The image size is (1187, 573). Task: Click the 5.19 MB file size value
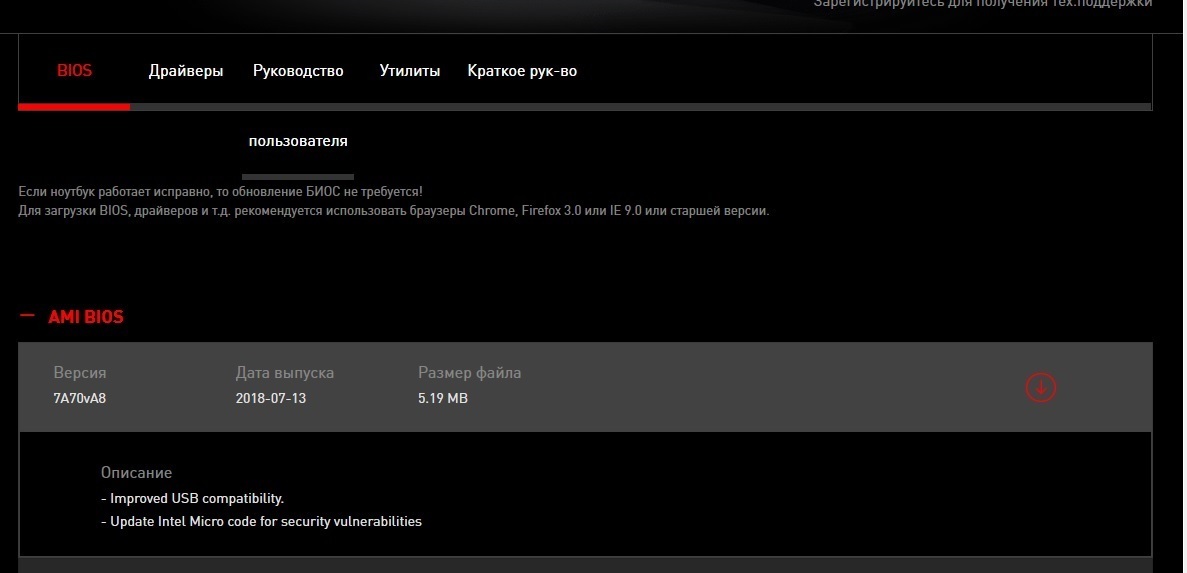(x=443, y=398)
